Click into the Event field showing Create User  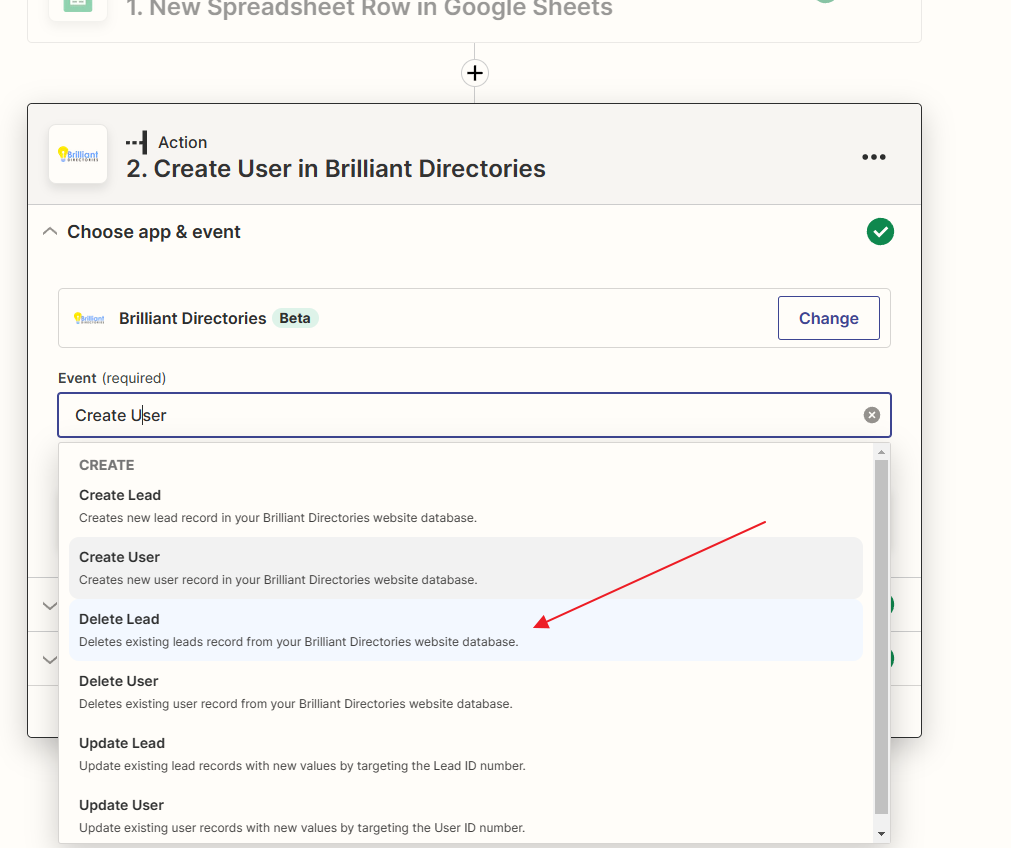475,415
